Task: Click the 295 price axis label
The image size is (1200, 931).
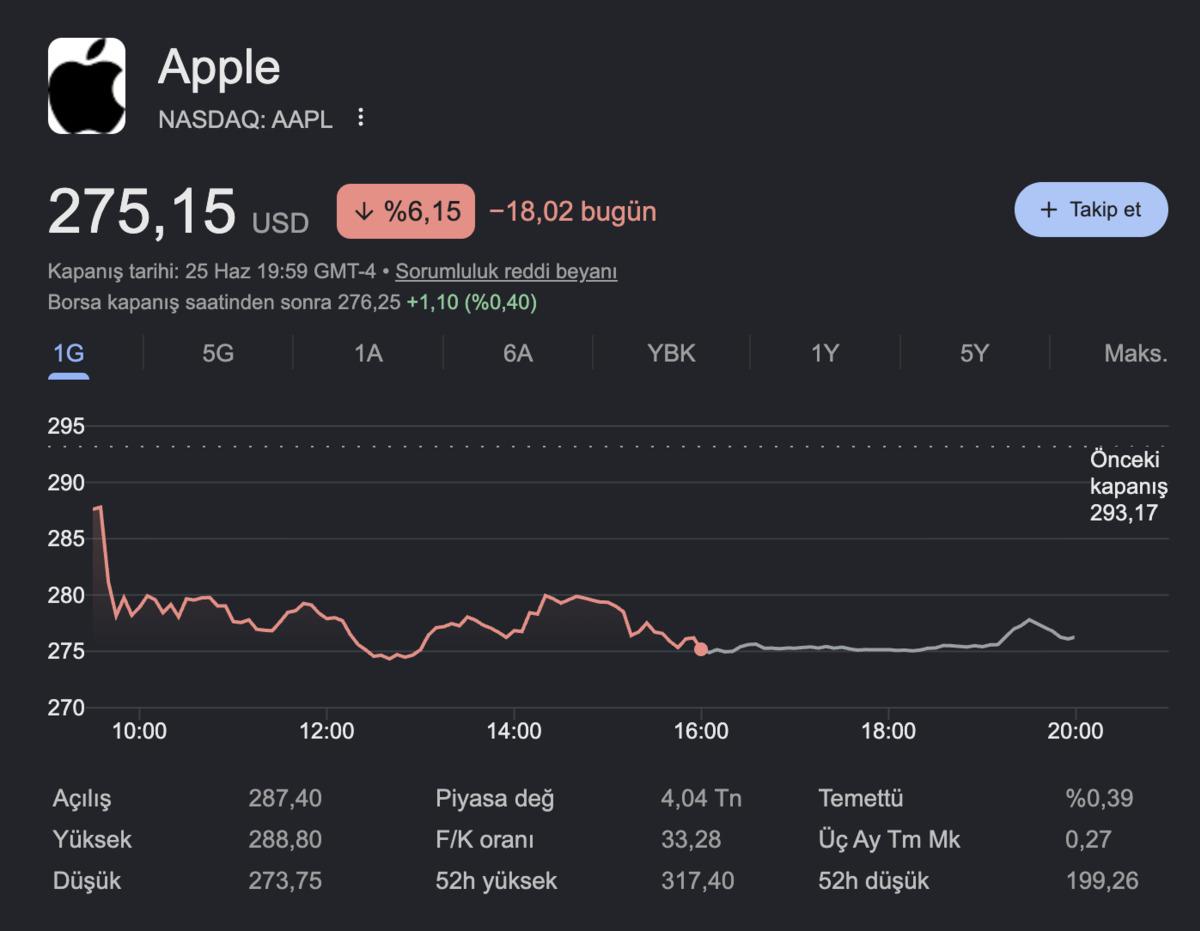Action: pos(66,427)
